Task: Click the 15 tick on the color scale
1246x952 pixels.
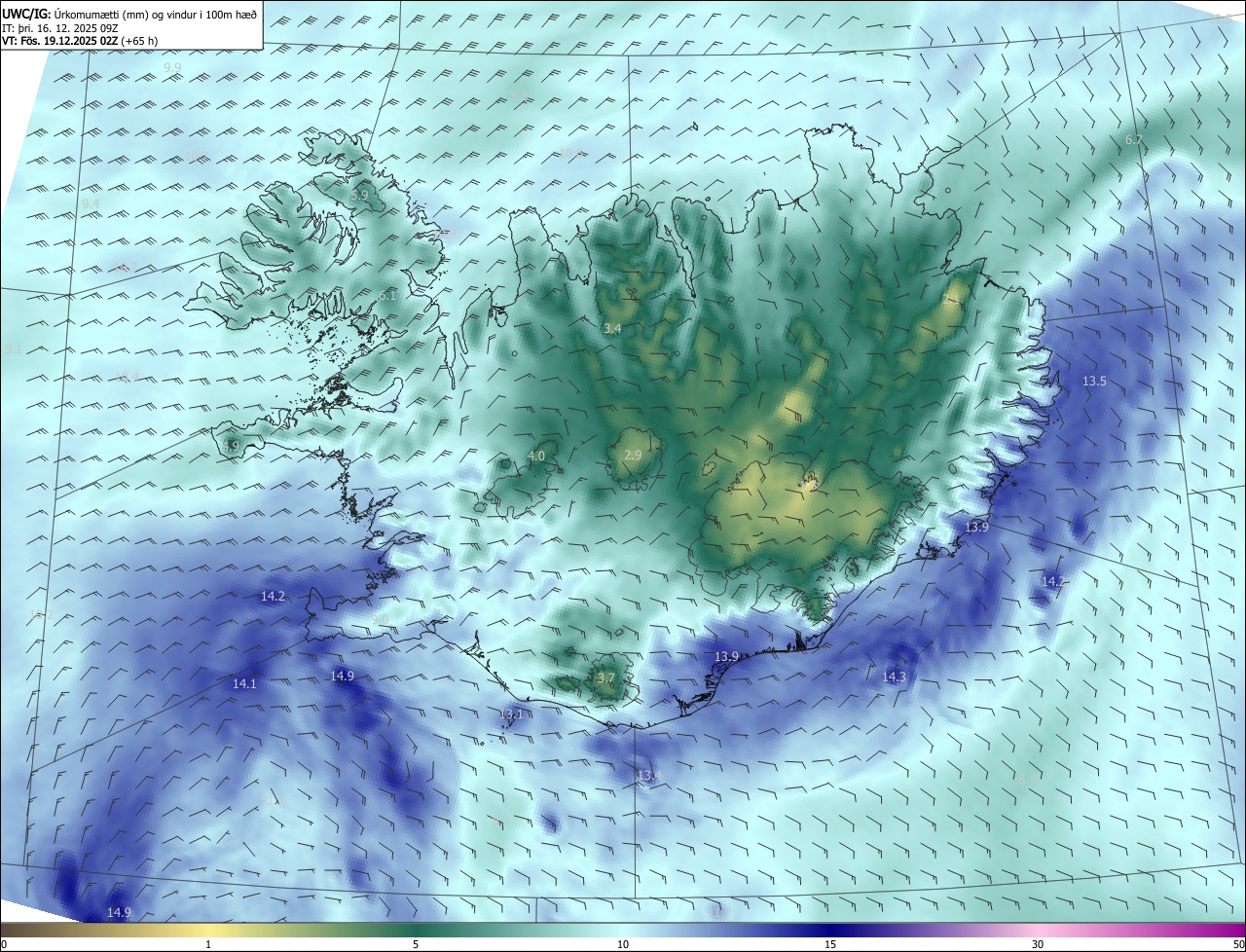Action: tap(830, 944)
